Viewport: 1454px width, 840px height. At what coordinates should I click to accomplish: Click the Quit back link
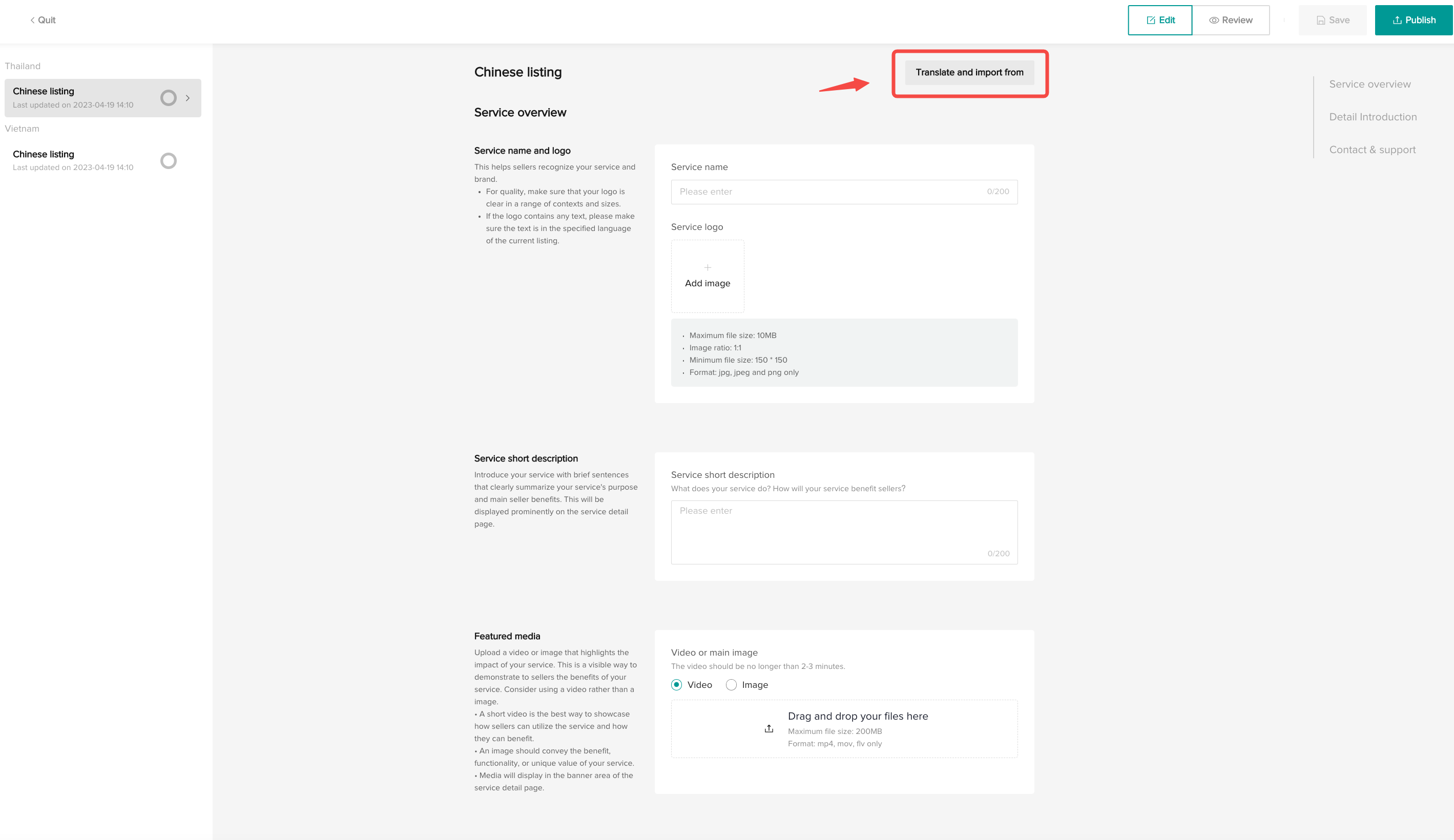pos(43,20)
